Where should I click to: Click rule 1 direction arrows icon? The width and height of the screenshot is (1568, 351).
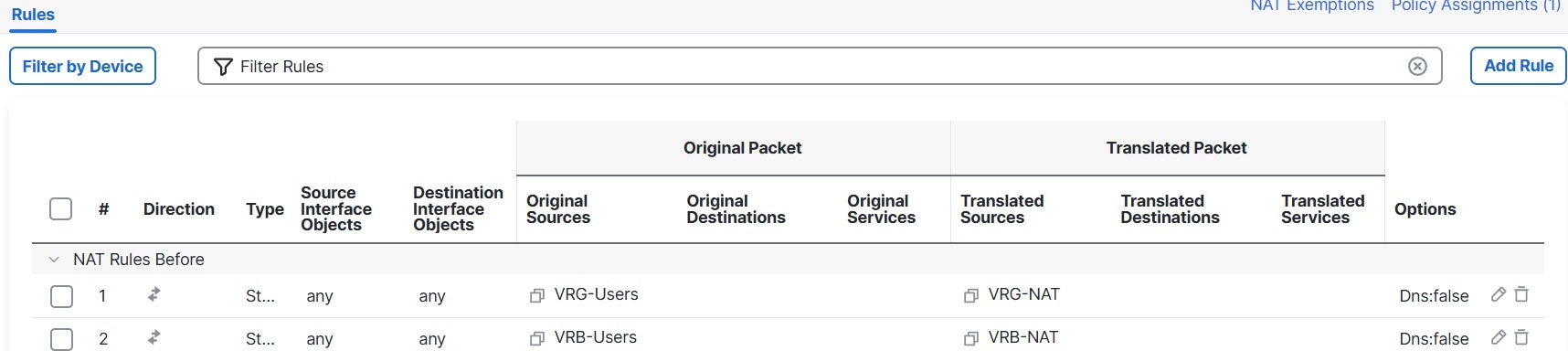pyautogui.click(x=154, y=294)
